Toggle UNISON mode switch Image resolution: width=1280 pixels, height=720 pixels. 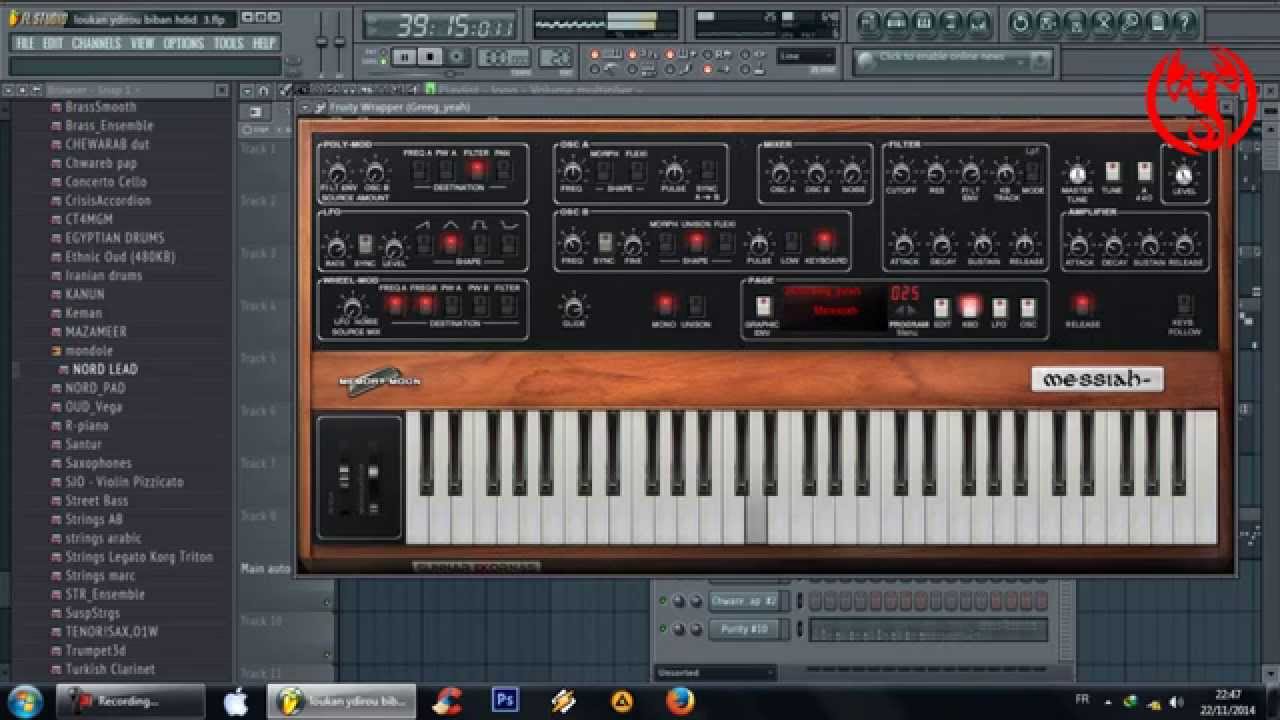click(697, 304)
